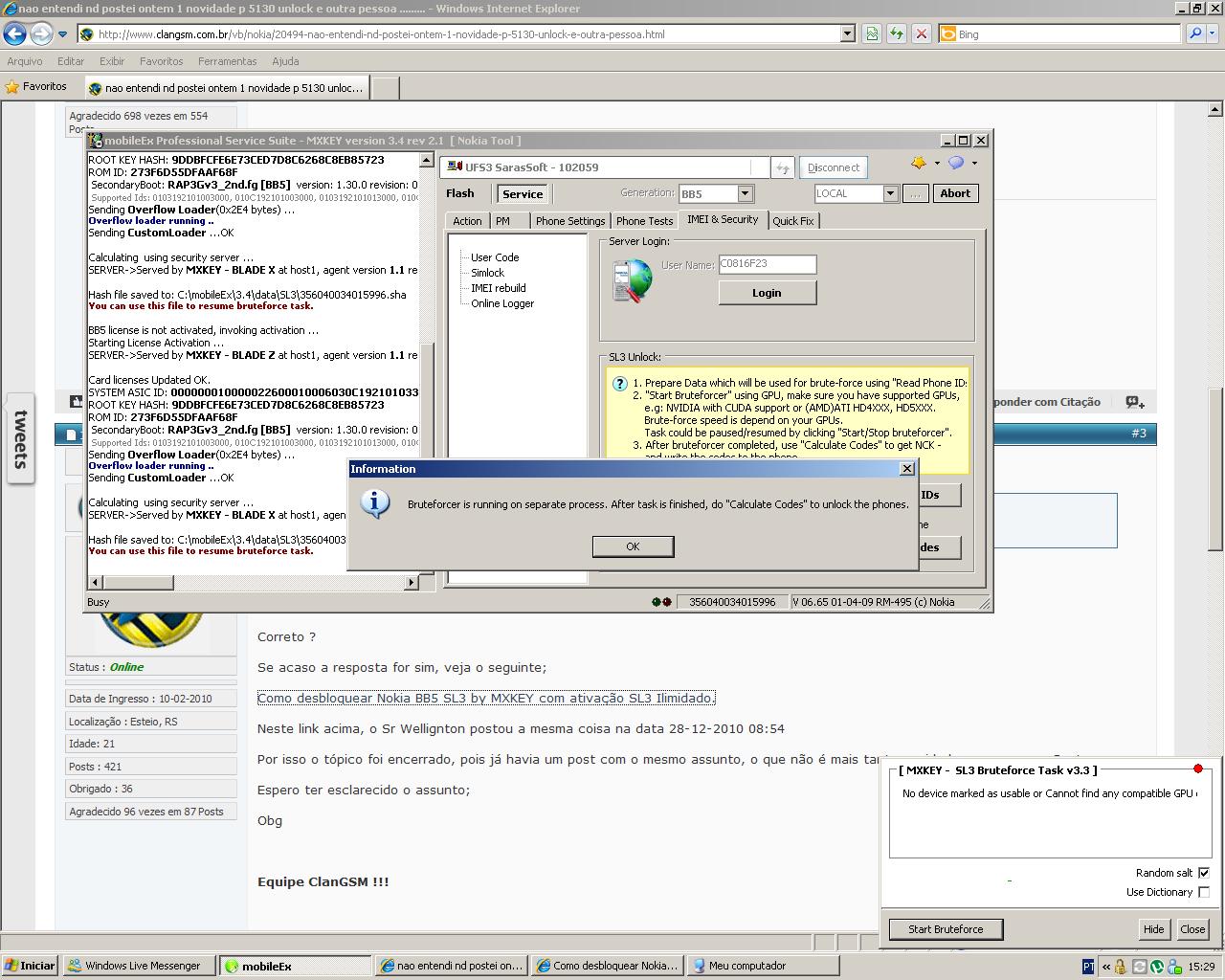
Task: Click Start Bruteforce button
Action: (x=946, y=928)
